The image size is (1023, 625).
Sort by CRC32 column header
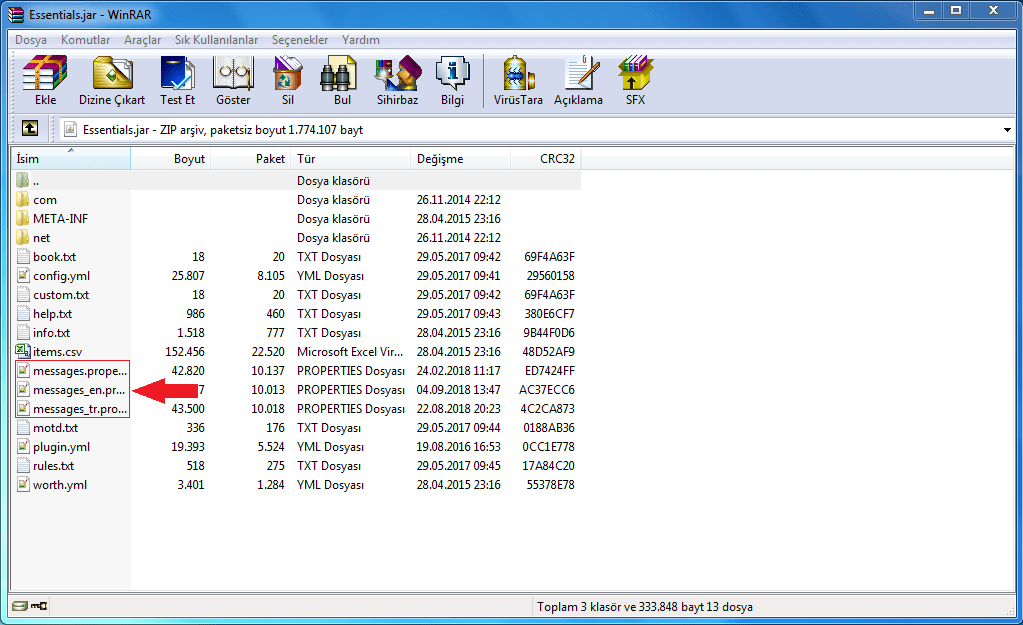tap(545, 159)
